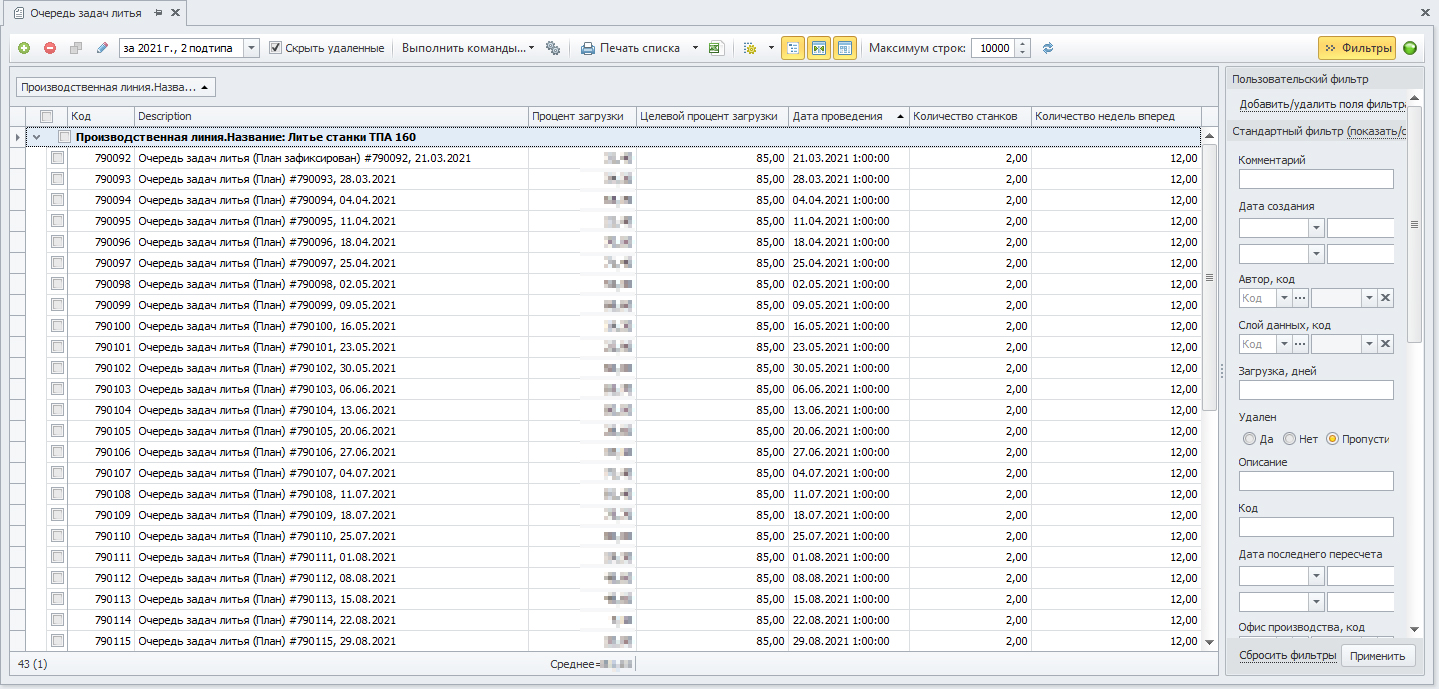This screenshot has width=1439, height=689.
Task: Click the red delete record icon
Action: (x=50, y=48)
